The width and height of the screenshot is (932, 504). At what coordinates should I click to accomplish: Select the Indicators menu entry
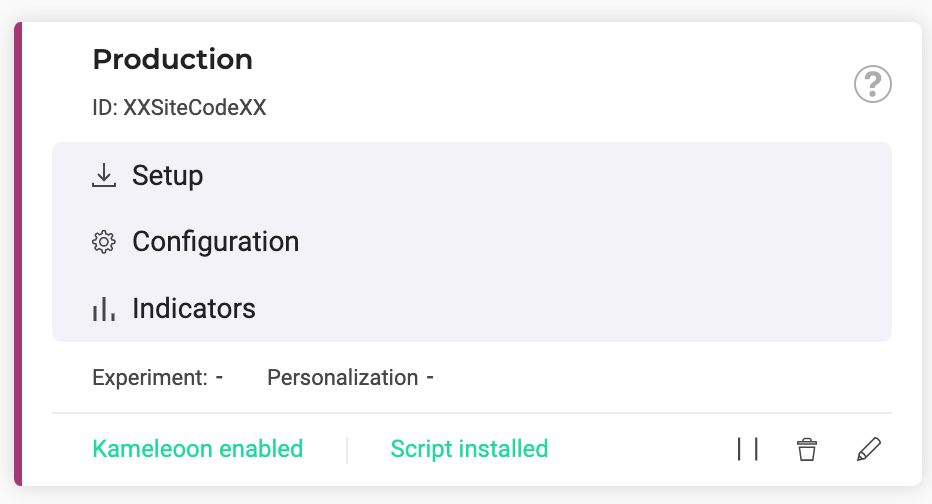click(194, 308)
